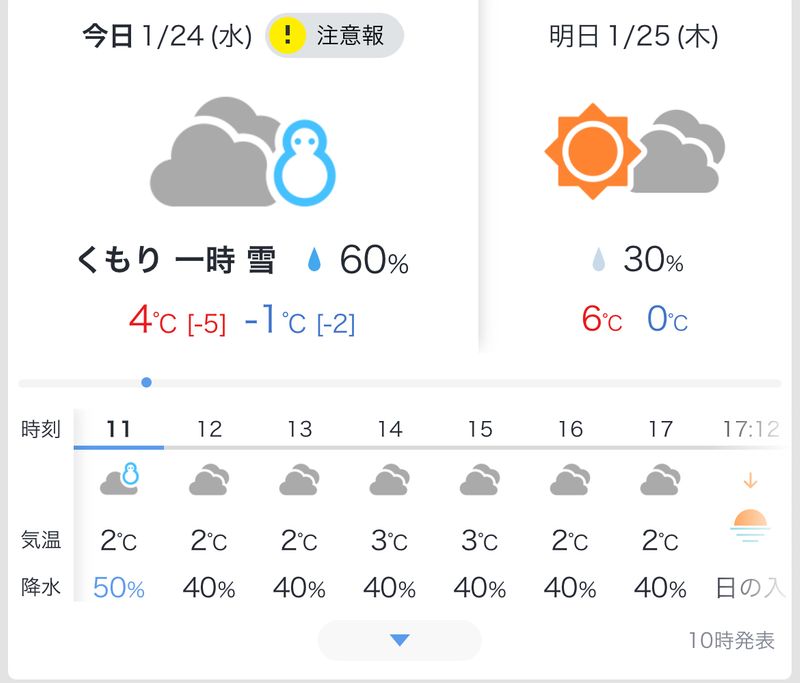Click the blue dot on timeline slider
Image resolution: width=800 pixels, height=683 pixels.
(147, 382)
